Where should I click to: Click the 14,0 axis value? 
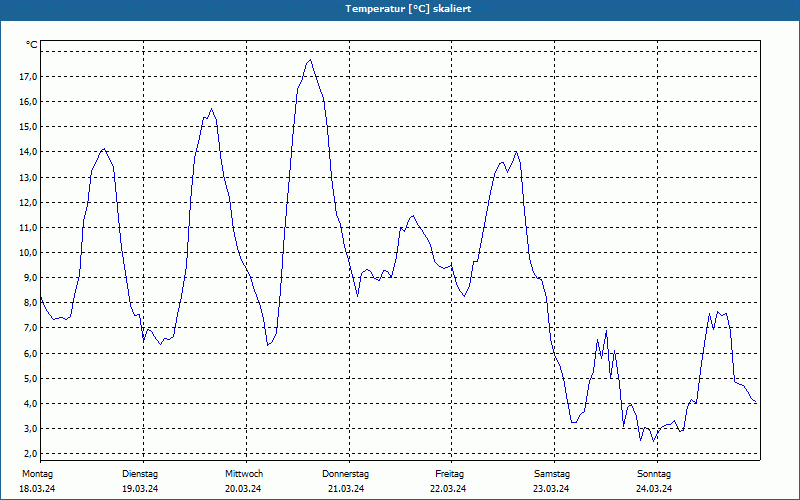click(x=28, y=152)
